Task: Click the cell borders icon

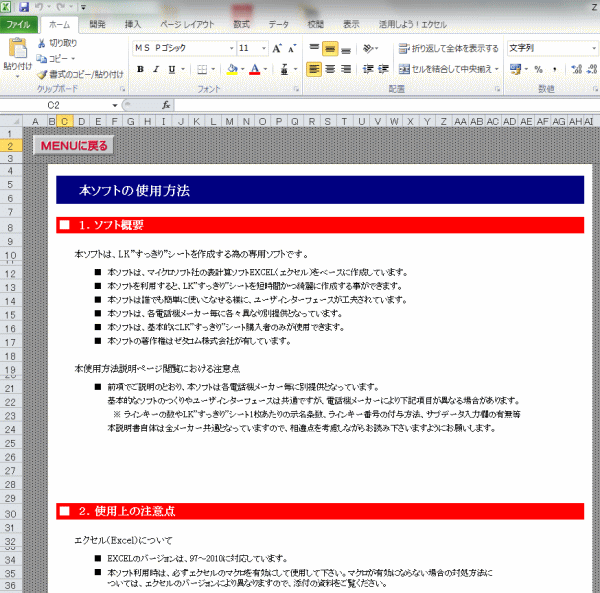Action: coord(202,69)
